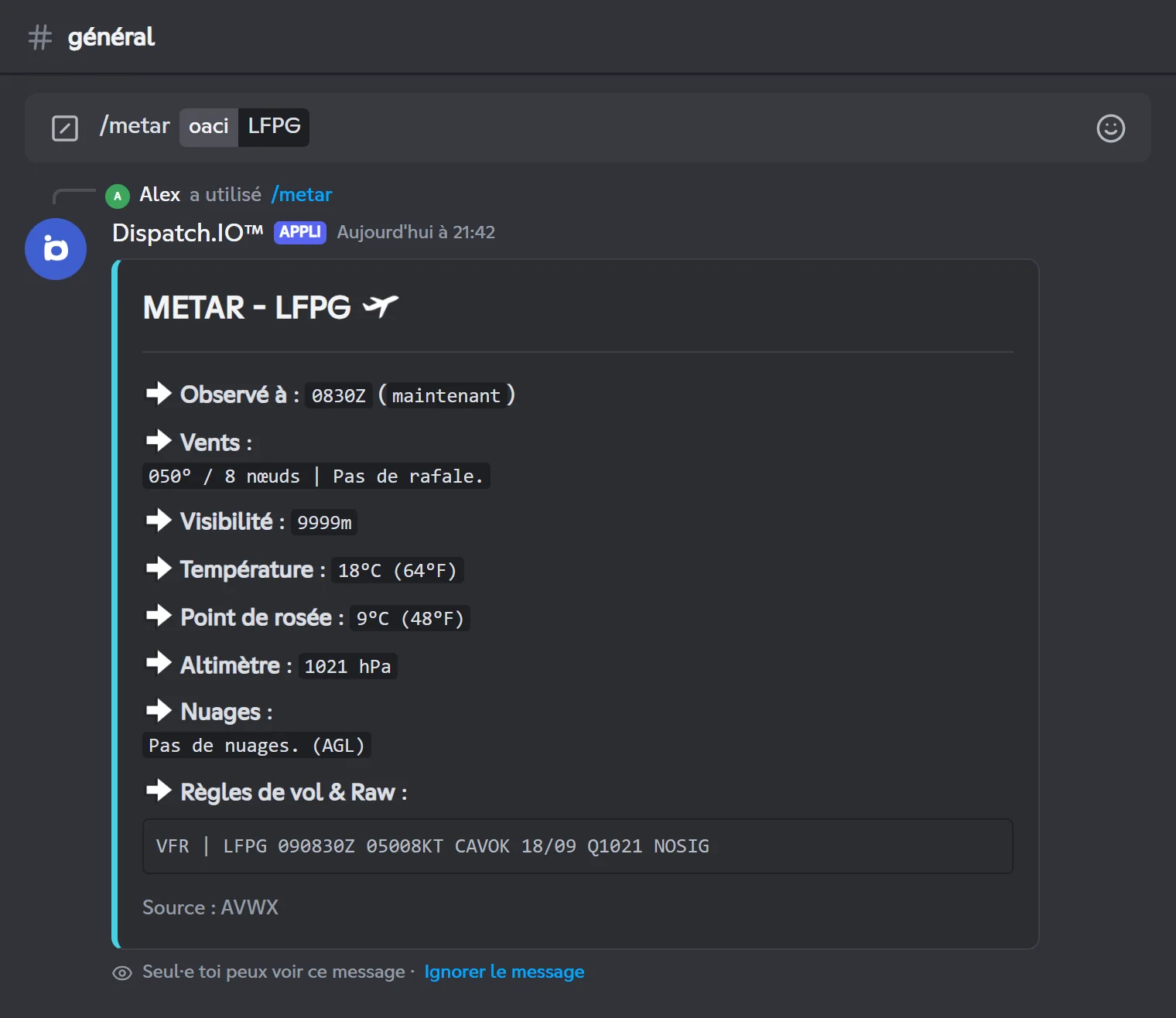Click the général channel name
The width and height of the screenshot is (1176, 1018).
coord(111,37)
